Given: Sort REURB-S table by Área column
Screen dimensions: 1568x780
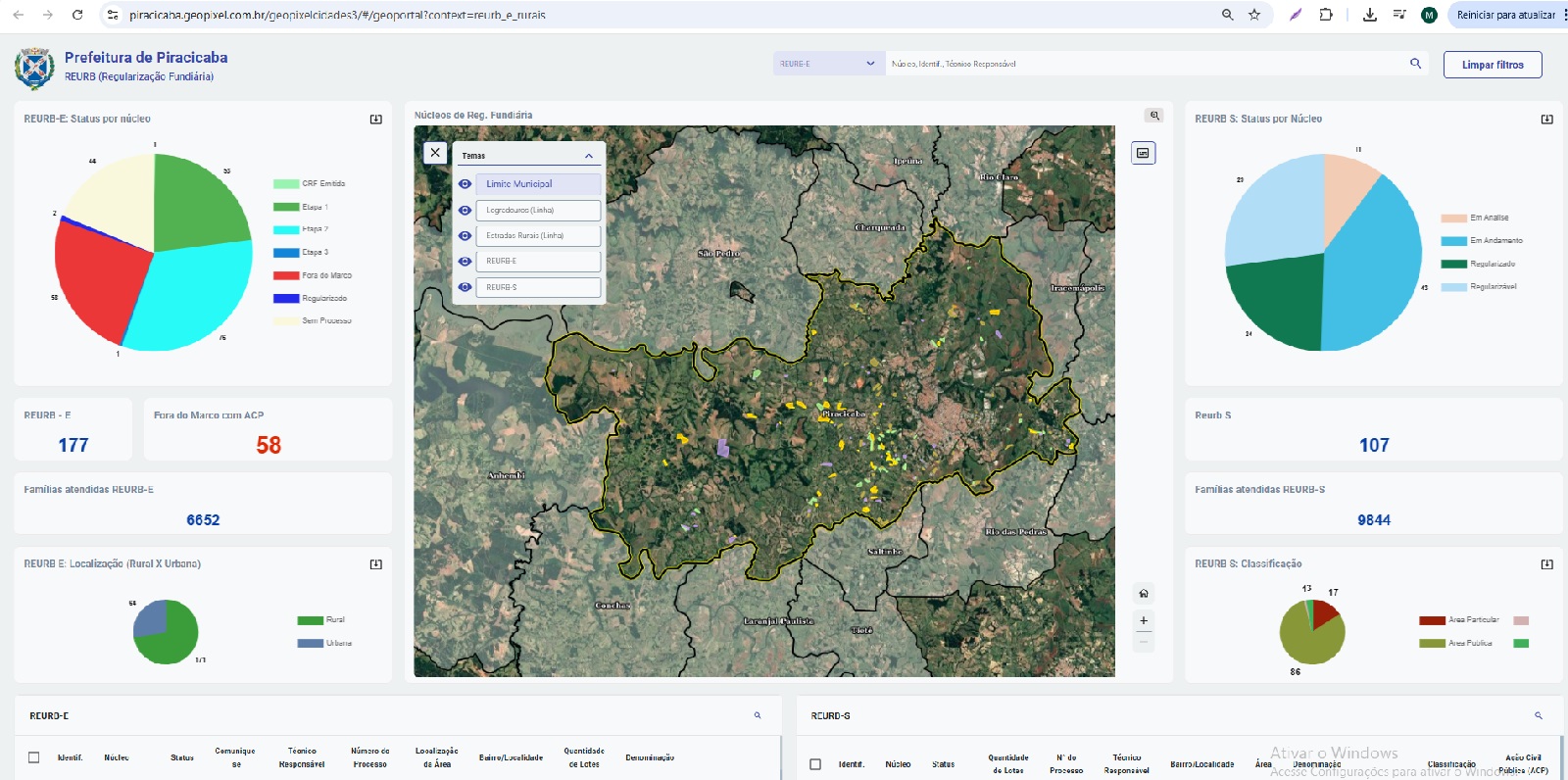Looking at the screenshot, I should click(x=1263, y=764).
